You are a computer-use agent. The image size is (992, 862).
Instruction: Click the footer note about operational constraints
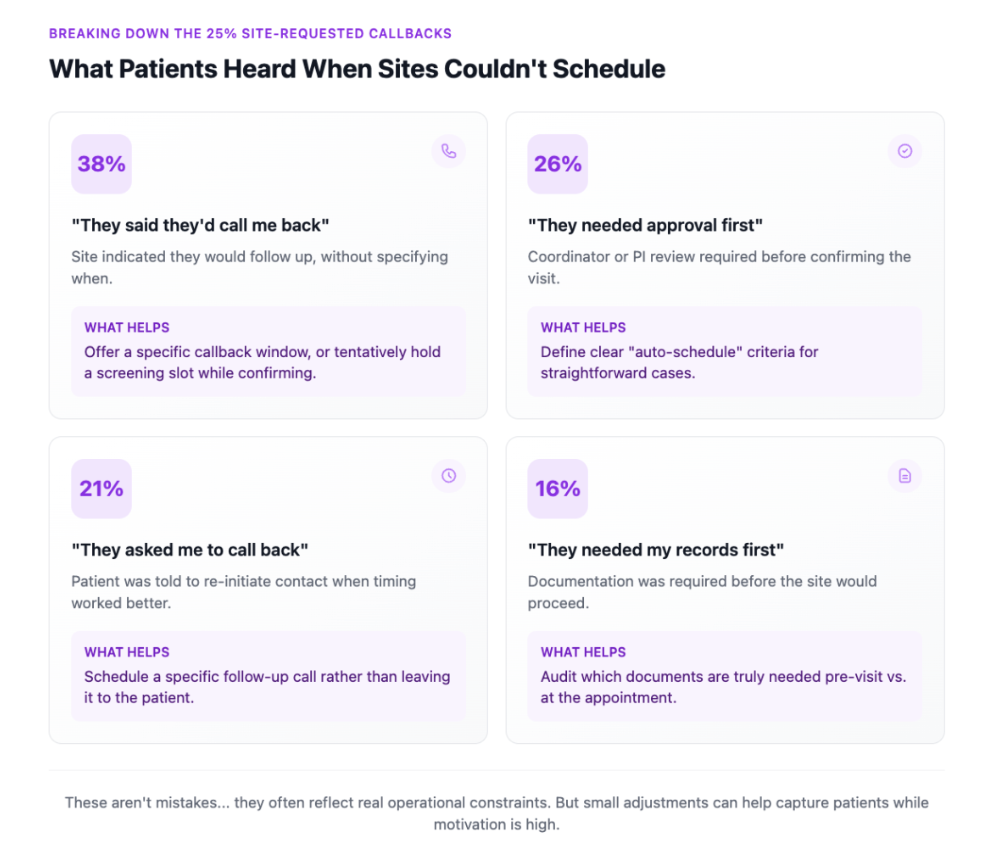coord(496,814)
